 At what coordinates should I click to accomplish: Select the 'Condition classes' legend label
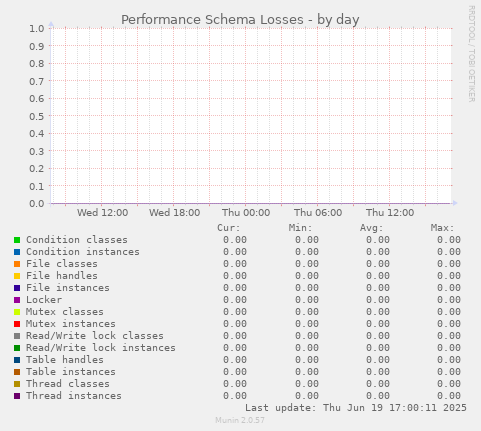point(77,240)
